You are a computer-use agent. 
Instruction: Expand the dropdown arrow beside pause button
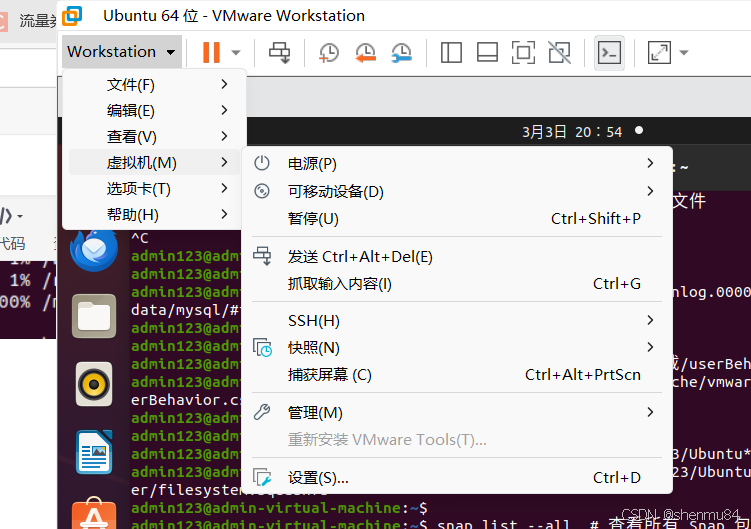click(x=236, y=52)
